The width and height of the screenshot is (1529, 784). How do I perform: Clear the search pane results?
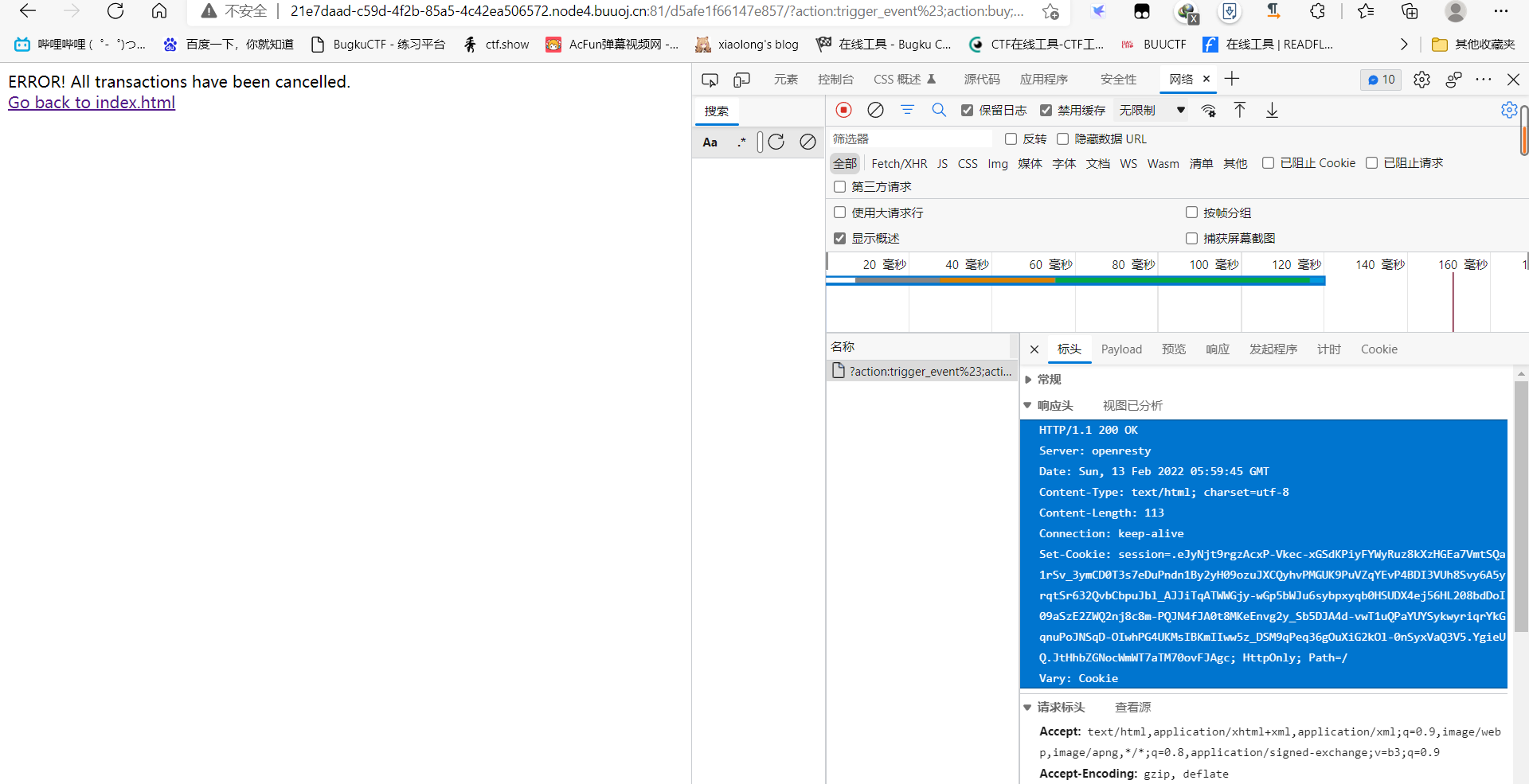808,142
